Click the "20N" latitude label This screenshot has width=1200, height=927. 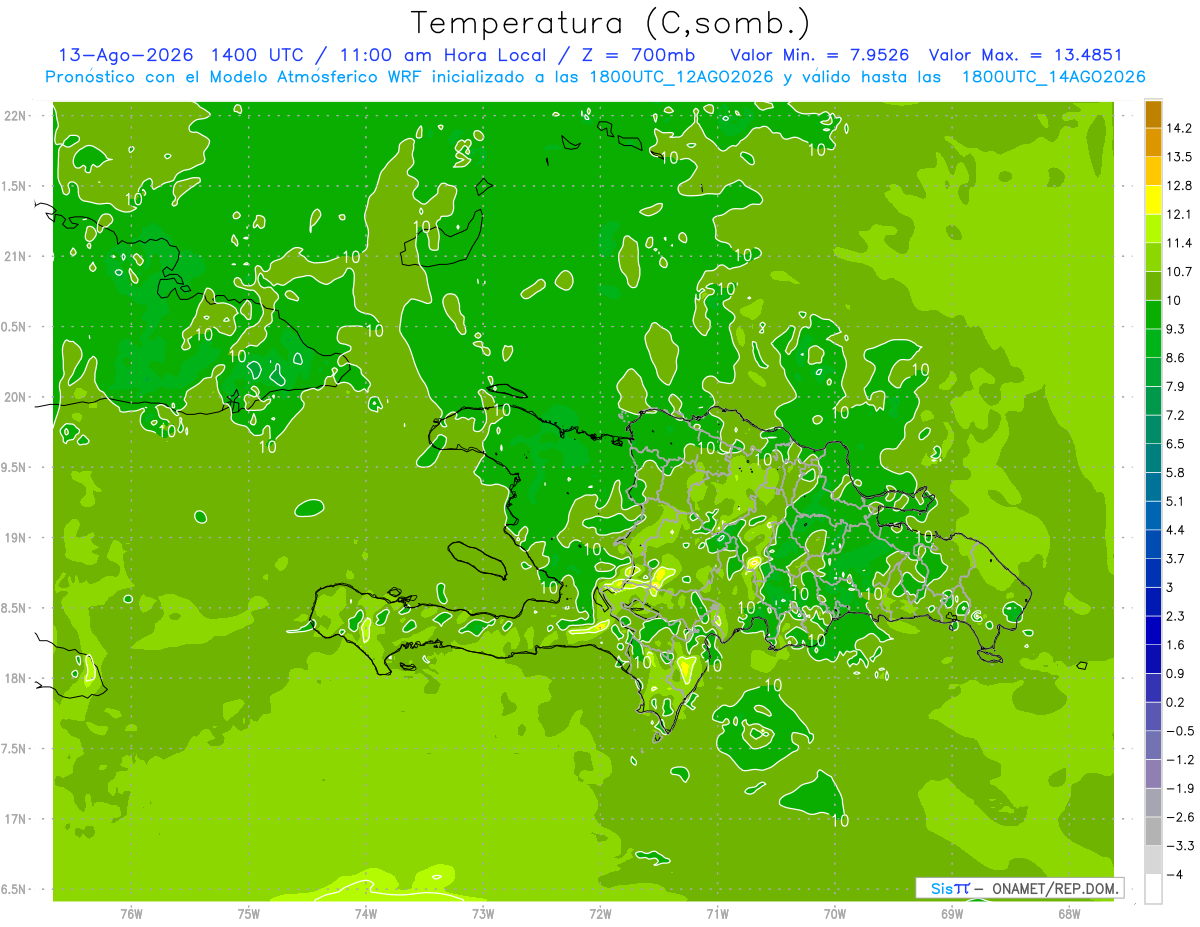tap(17, 398)
